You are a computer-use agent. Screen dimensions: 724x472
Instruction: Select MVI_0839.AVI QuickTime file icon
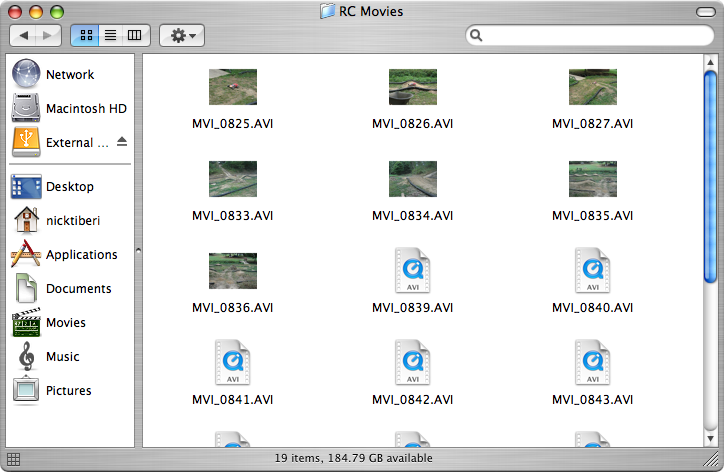pyautogui.click(x=413, y=271)
